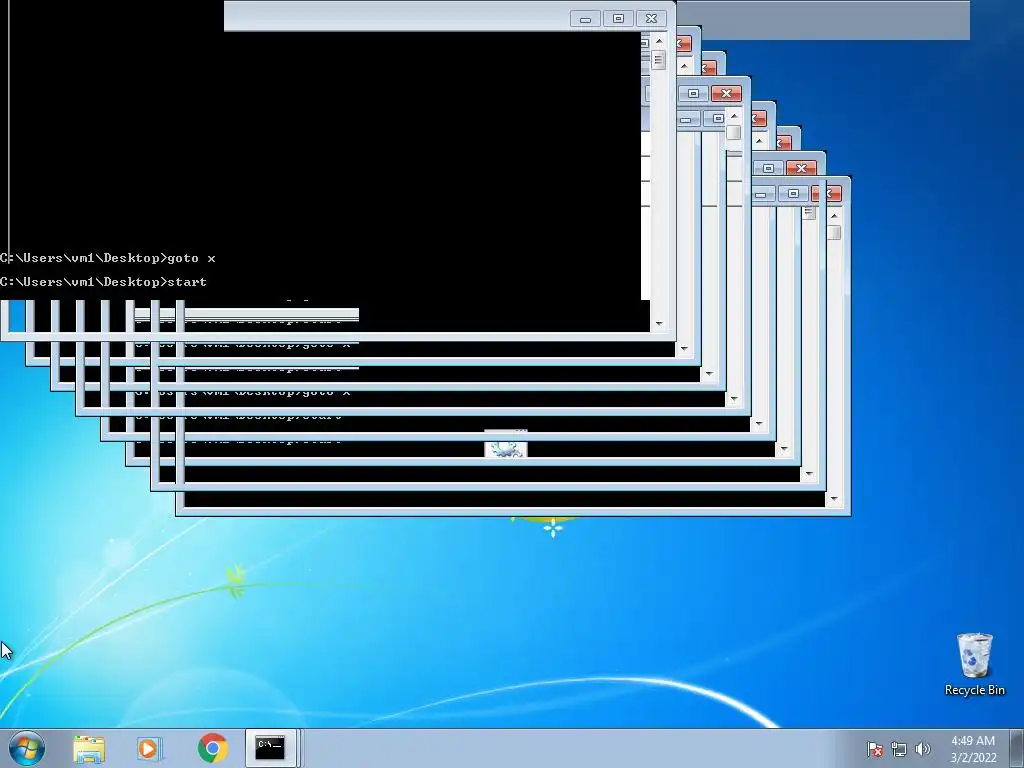Screen dimensions: 1024x768
Task: Maximize the front-most command prompt window
Action: (x=618, y=18)
